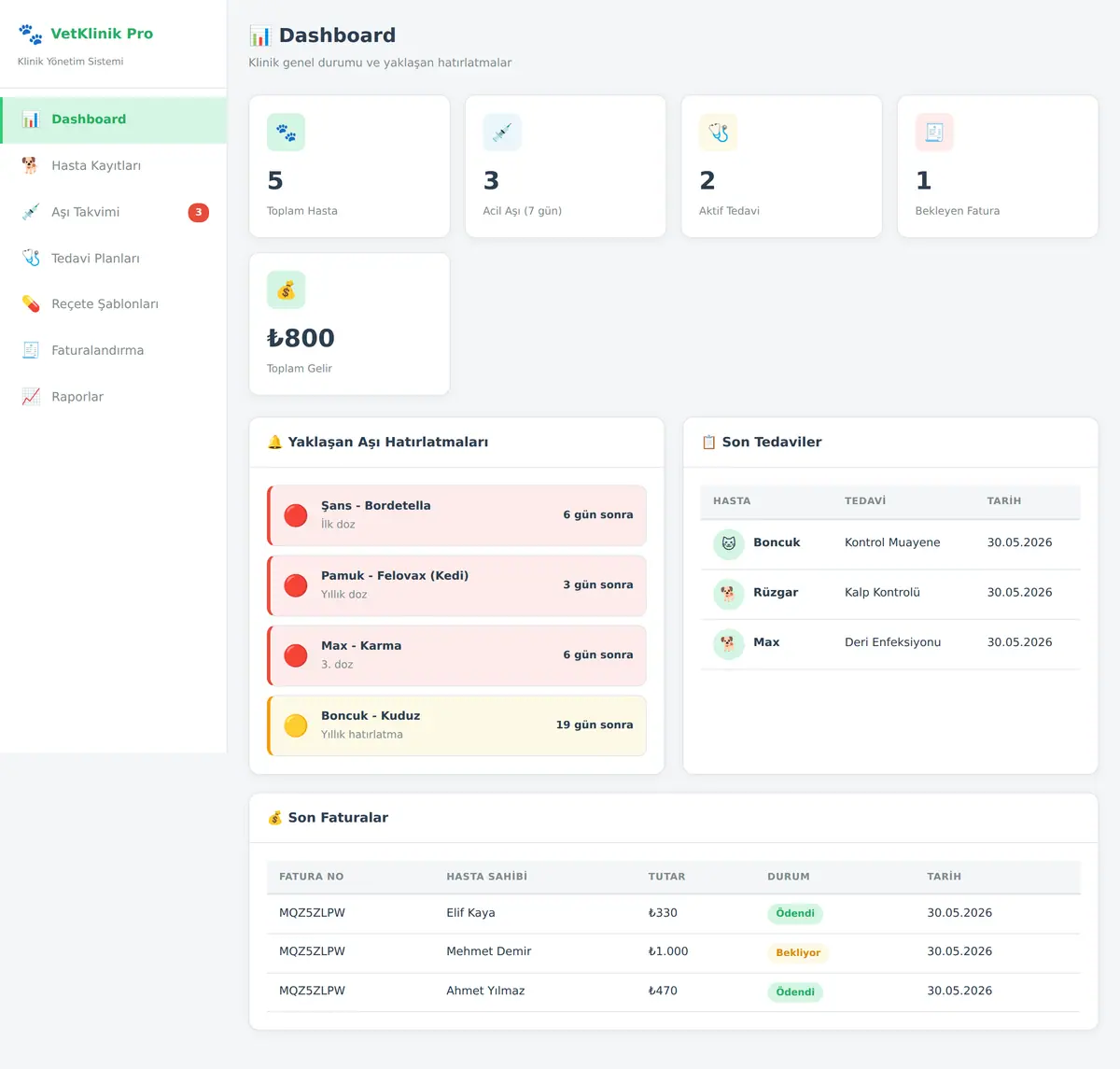The image size is (1120, 1069).
Task: Click the money bag icon on Toplam Gelir card
Action: coord(286,290)
